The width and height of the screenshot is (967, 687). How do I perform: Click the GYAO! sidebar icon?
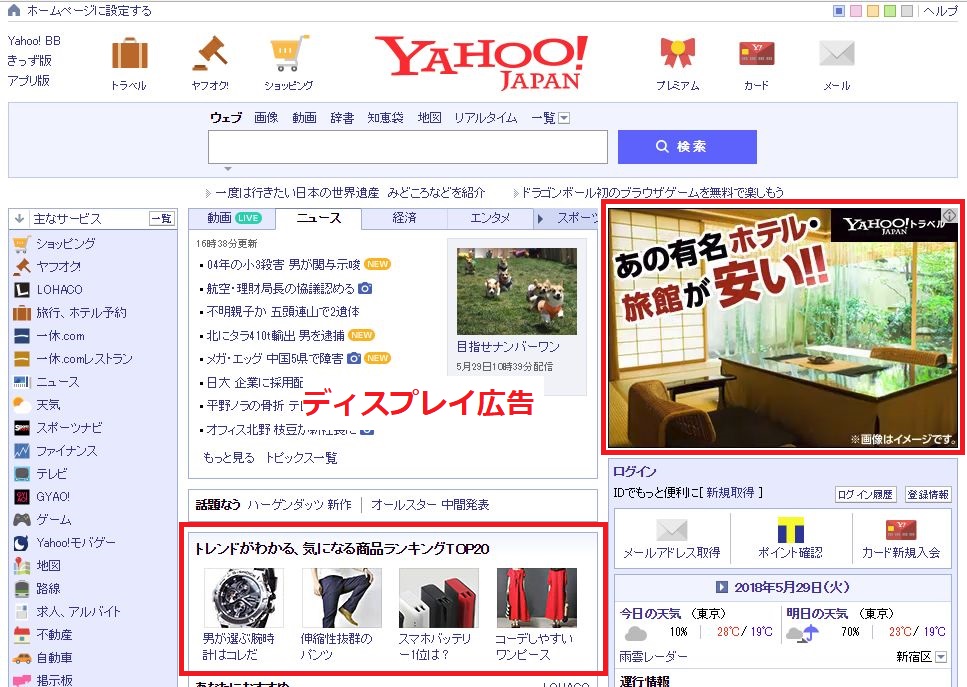tap(22, 496)
